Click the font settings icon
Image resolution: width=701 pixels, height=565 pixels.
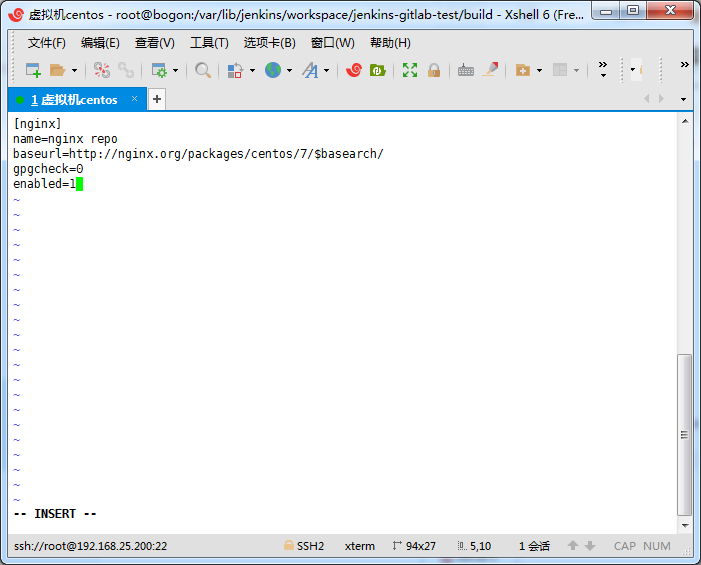coord(310,70)
